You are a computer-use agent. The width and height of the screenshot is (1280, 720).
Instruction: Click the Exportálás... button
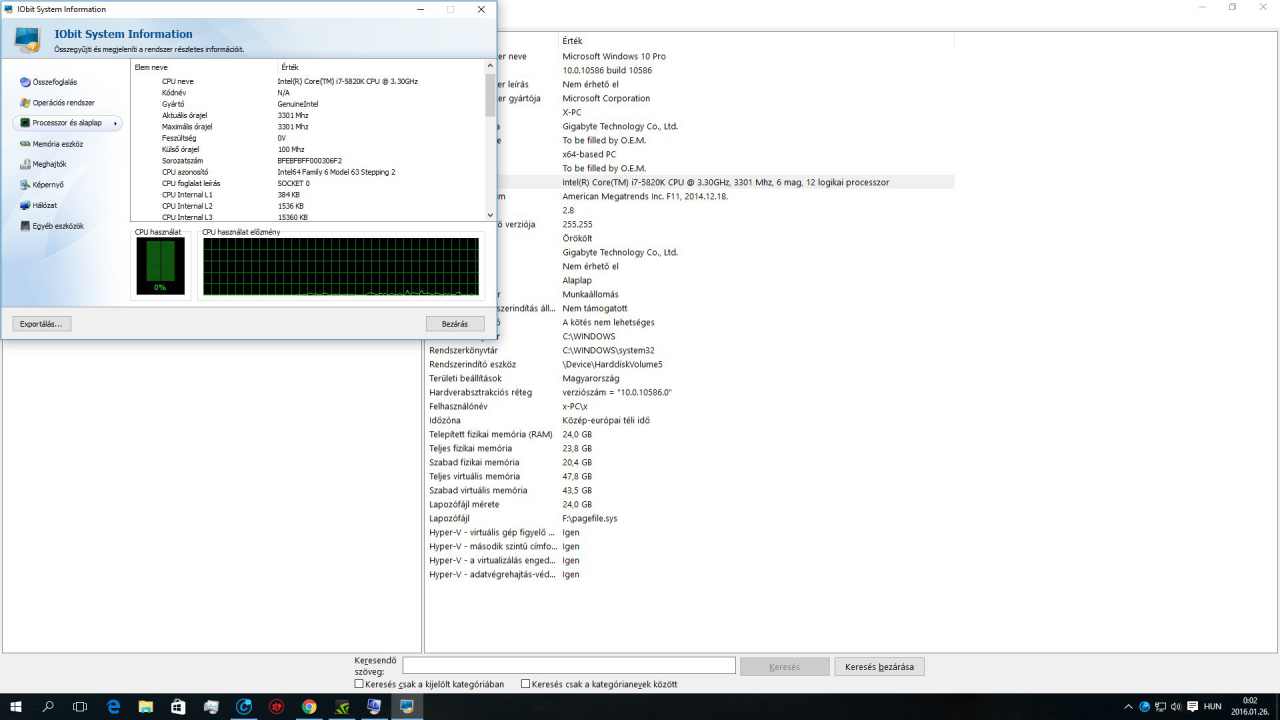coord(42,324)
